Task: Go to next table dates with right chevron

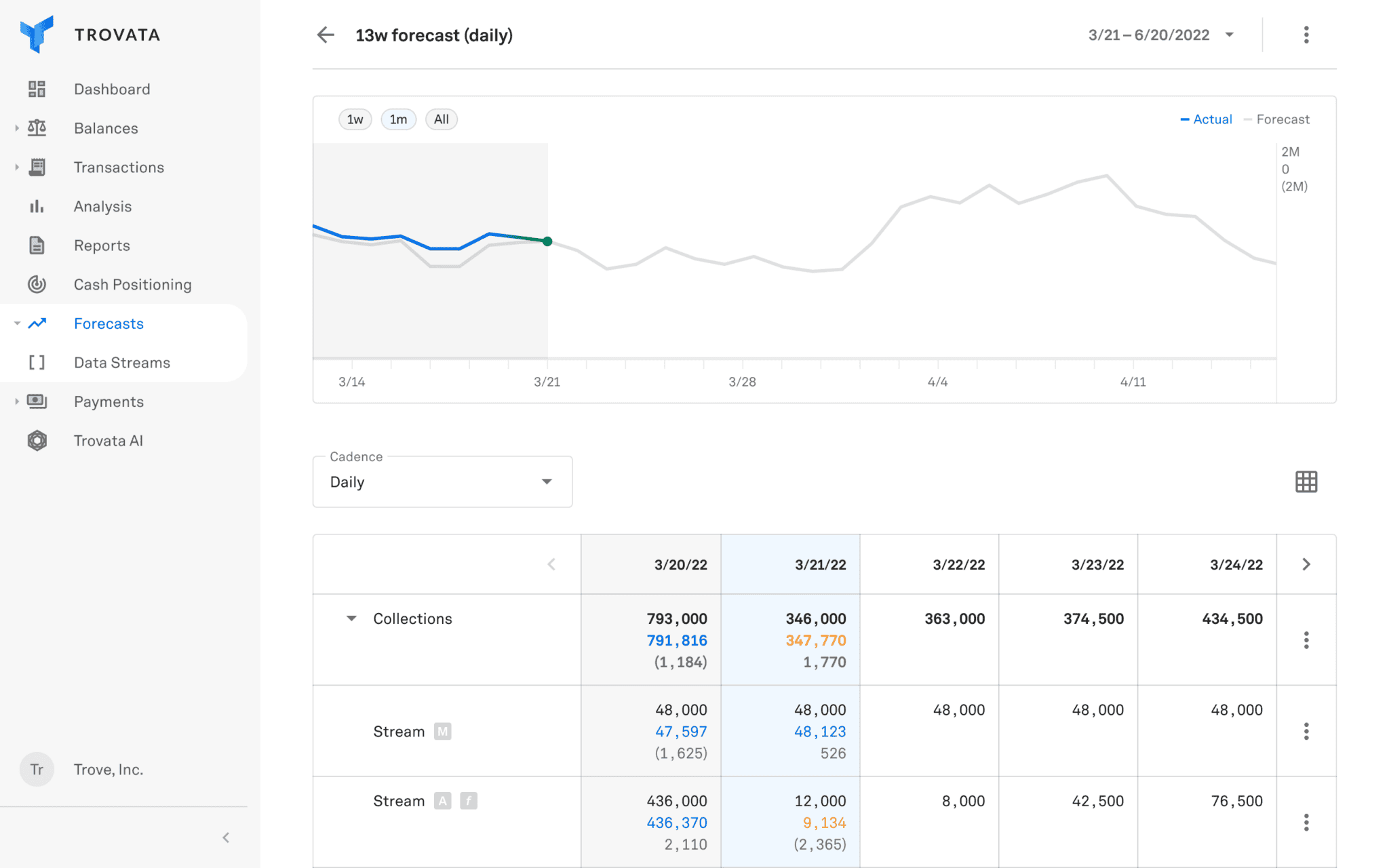Action: coord(1306,564)
